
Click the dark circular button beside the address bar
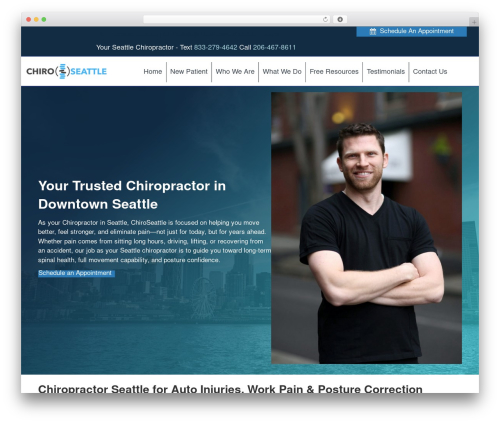pos(340,20)
